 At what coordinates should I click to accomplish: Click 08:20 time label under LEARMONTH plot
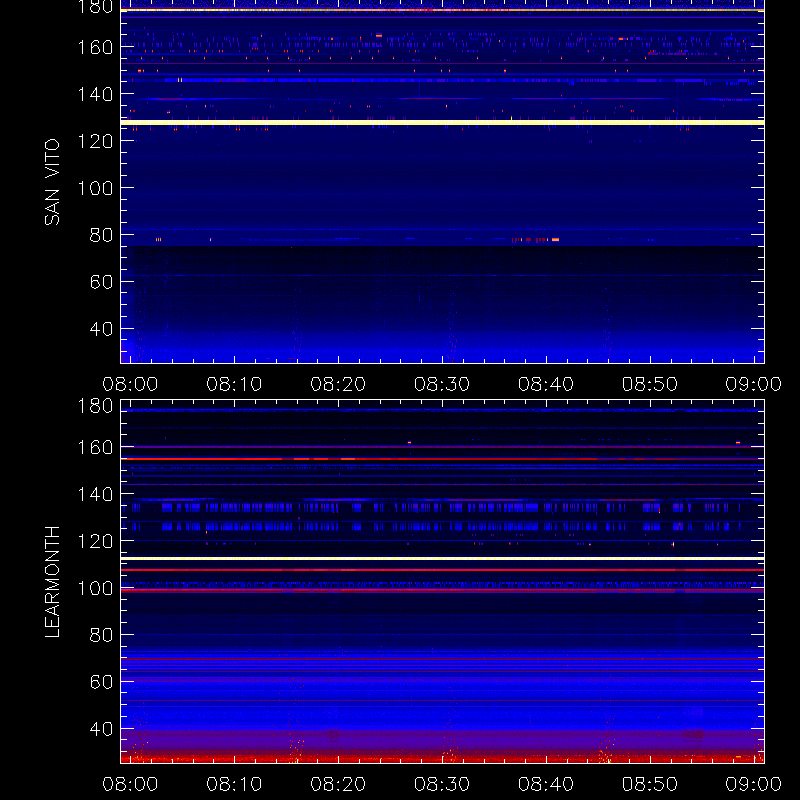tap(338, 784)
